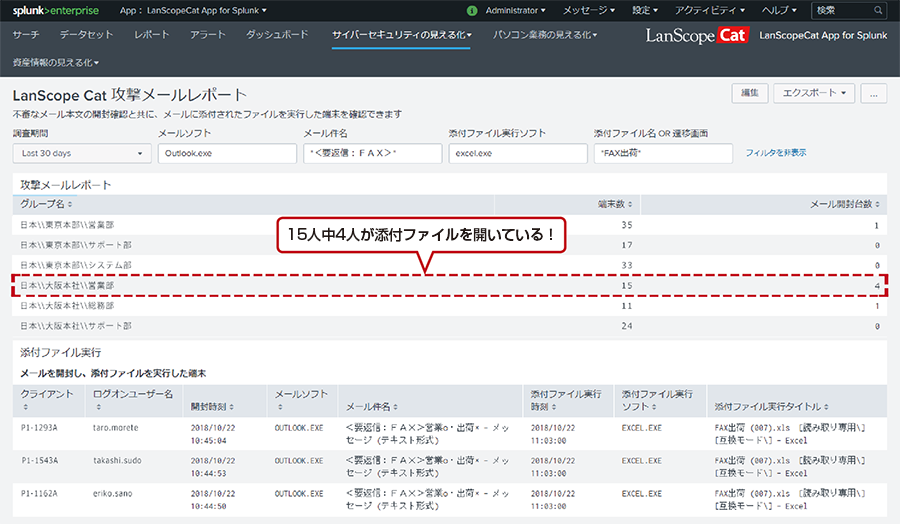900x524 pixels.
Task: Select the 日本\\東京本部\\営業部 row
Action: click(x=449, y=225)
